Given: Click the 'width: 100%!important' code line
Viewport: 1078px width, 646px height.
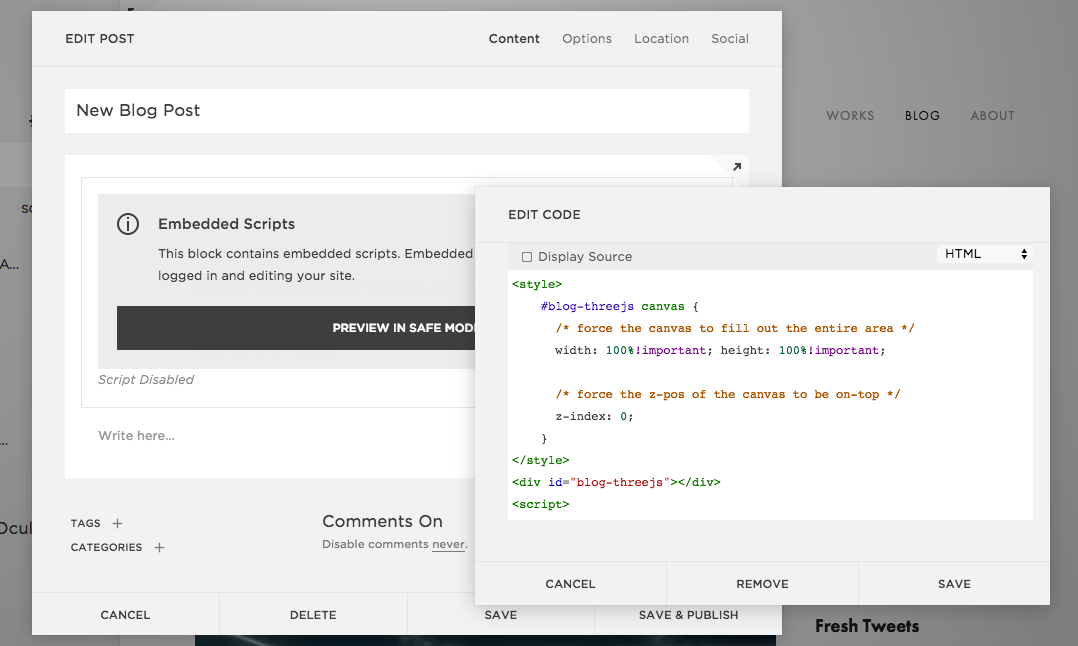Looking at the screenshot, I should tap(720, 350).
